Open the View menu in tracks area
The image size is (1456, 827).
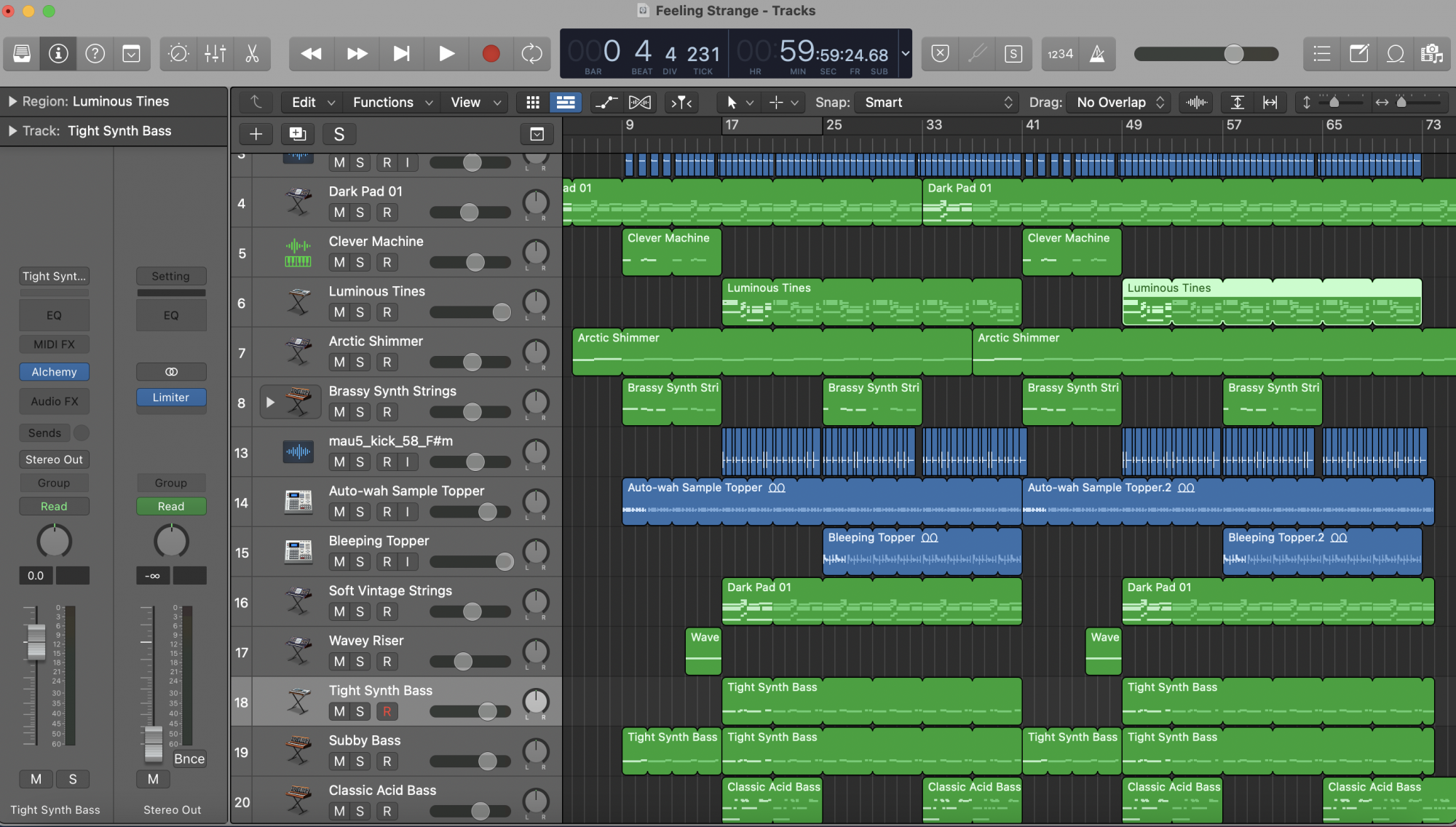tap(475, 103)
